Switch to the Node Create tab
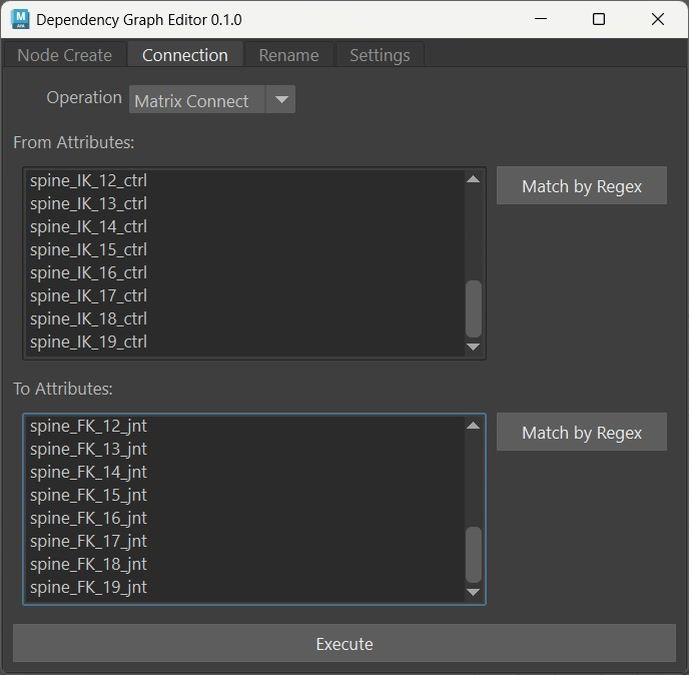Screen dimensions: 689x675 65,55
